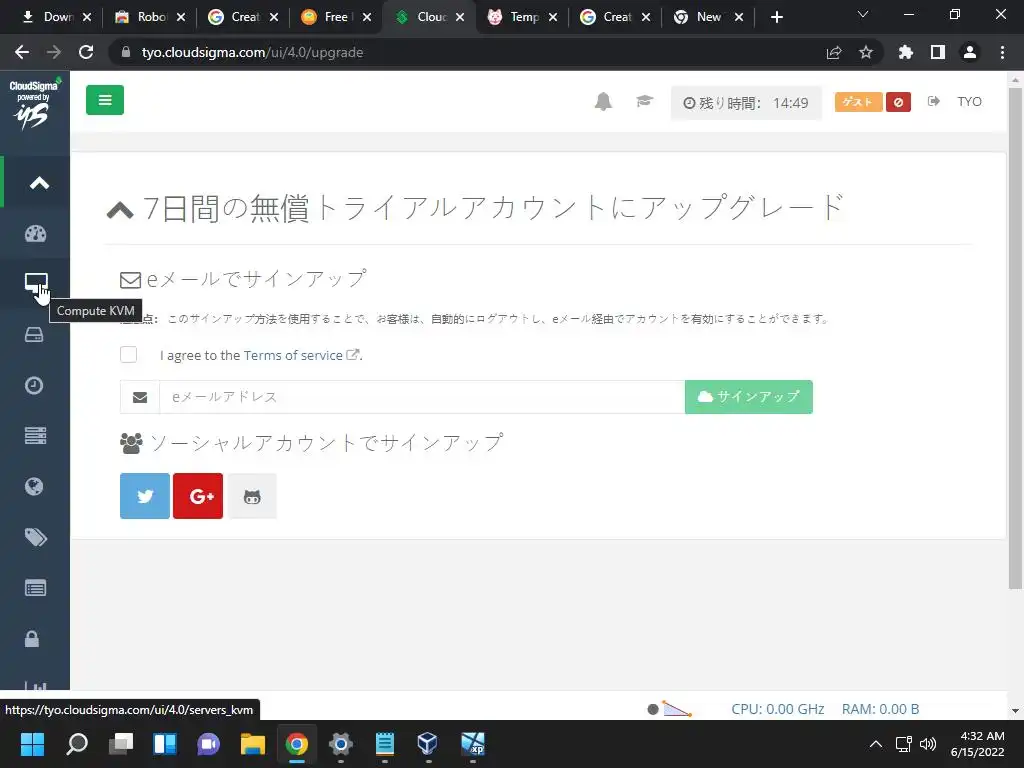Click the usage graph icon in status bar
The width and height of the screenshot is (1024, 768).
[x=677, y=709]
